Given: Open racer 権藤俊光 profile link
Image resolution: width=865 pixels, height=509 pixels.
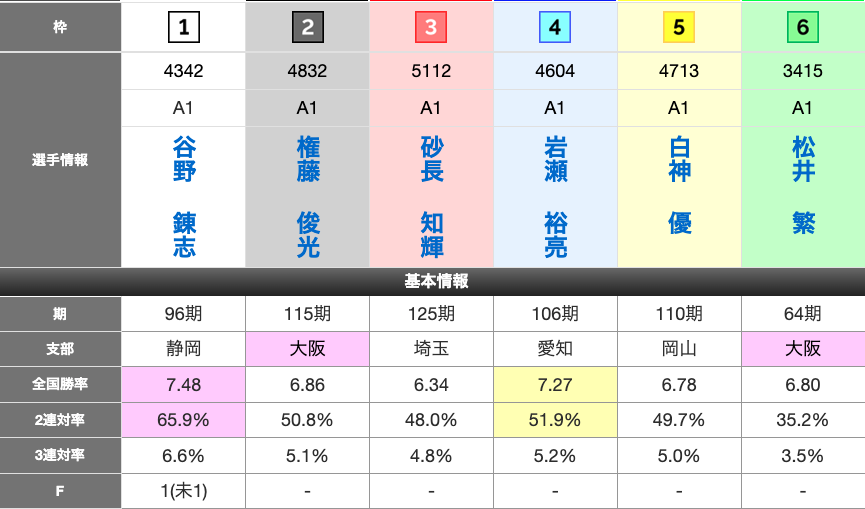Looking at the screenshot, I should click(308, 197).
